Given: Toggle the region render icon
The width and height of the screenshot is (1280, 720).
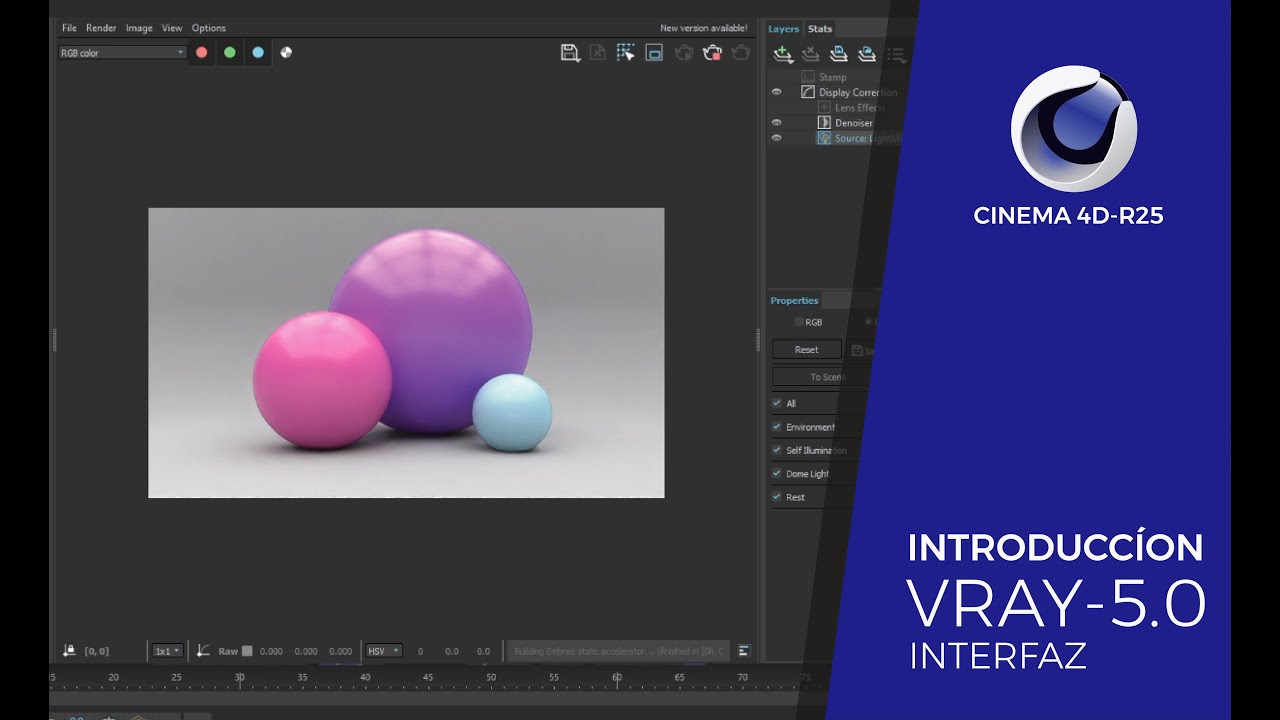Looking at the screenshot, I should click(654, 53).
